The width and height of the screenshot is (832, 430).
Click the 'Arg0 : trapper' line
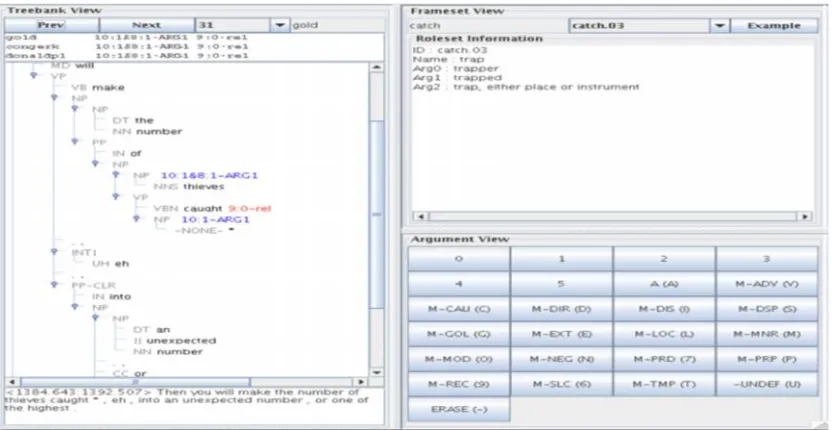(x=455, y=68)
